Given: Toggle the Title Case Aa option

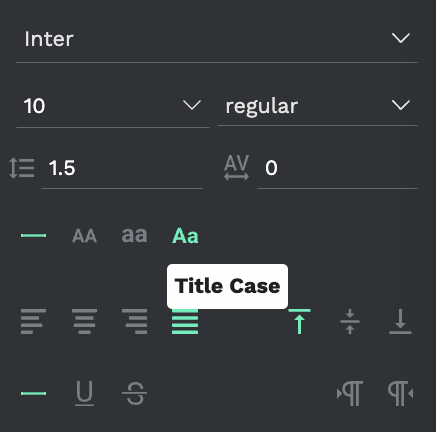Looking at the screenshot, I should point(185,236).
